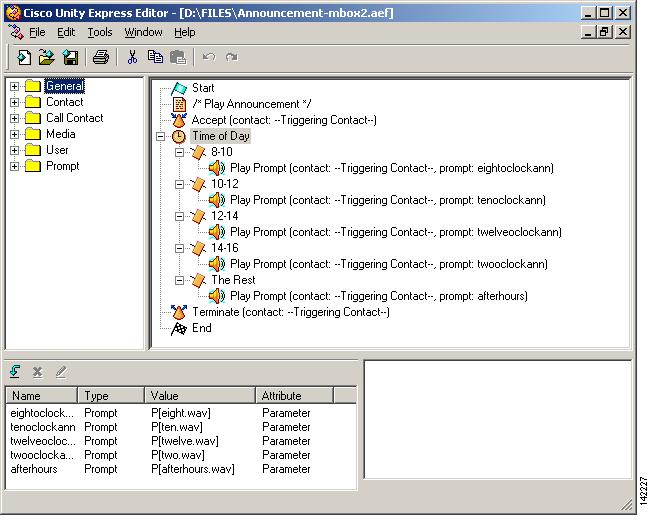
Task: Click the Cut scissors icon
Action: [132, 57]
